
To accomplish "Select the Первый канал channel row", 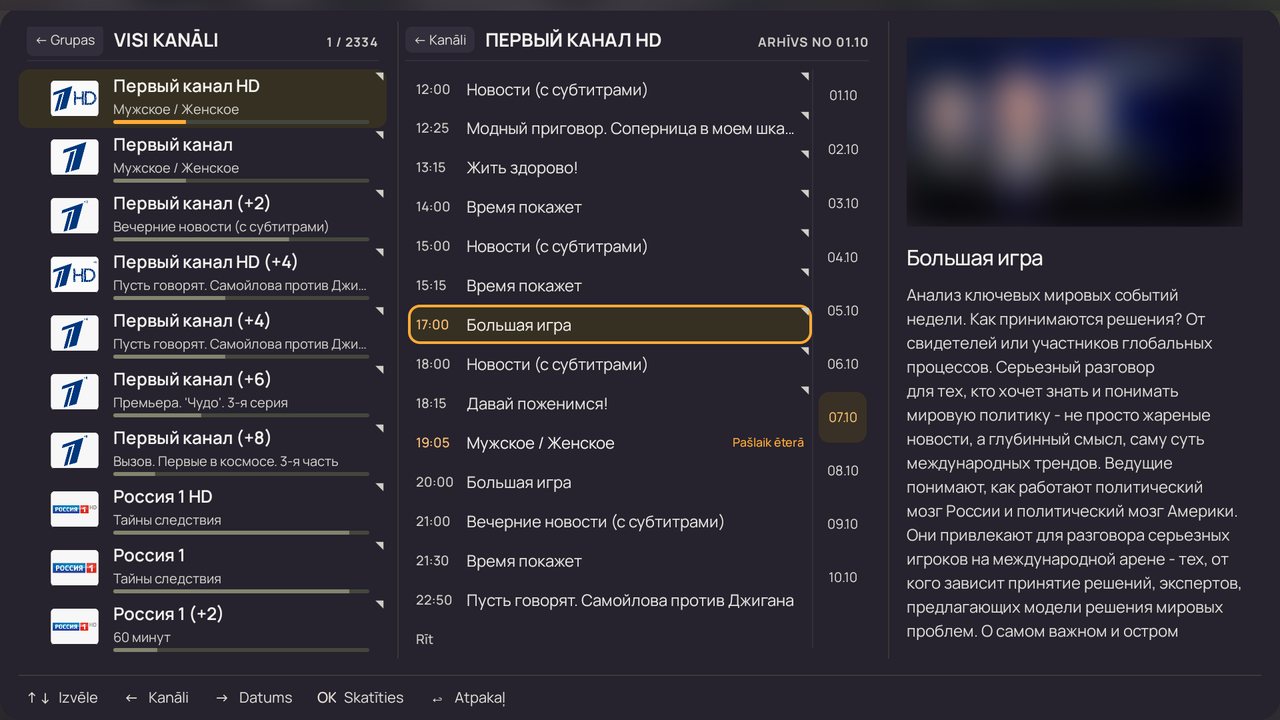I will [x=202, y=157].
